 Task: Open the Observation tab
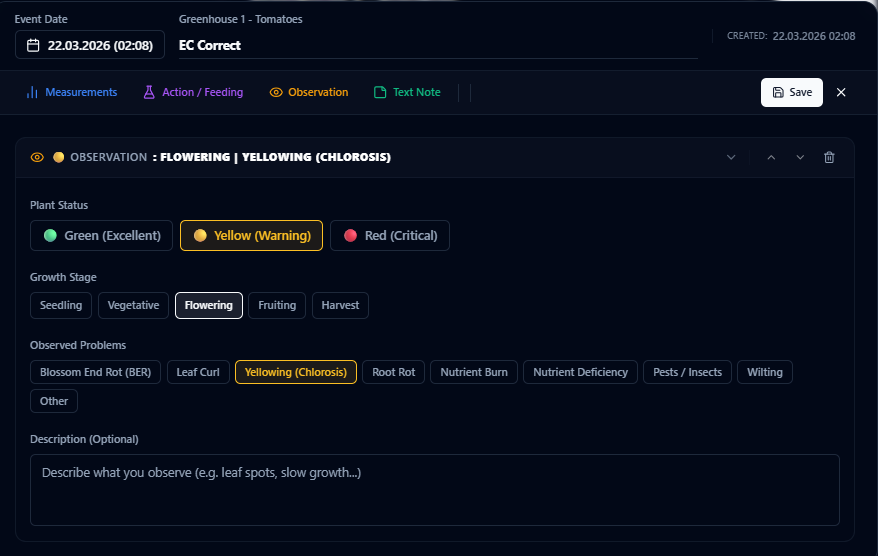[x=309, y=92]
